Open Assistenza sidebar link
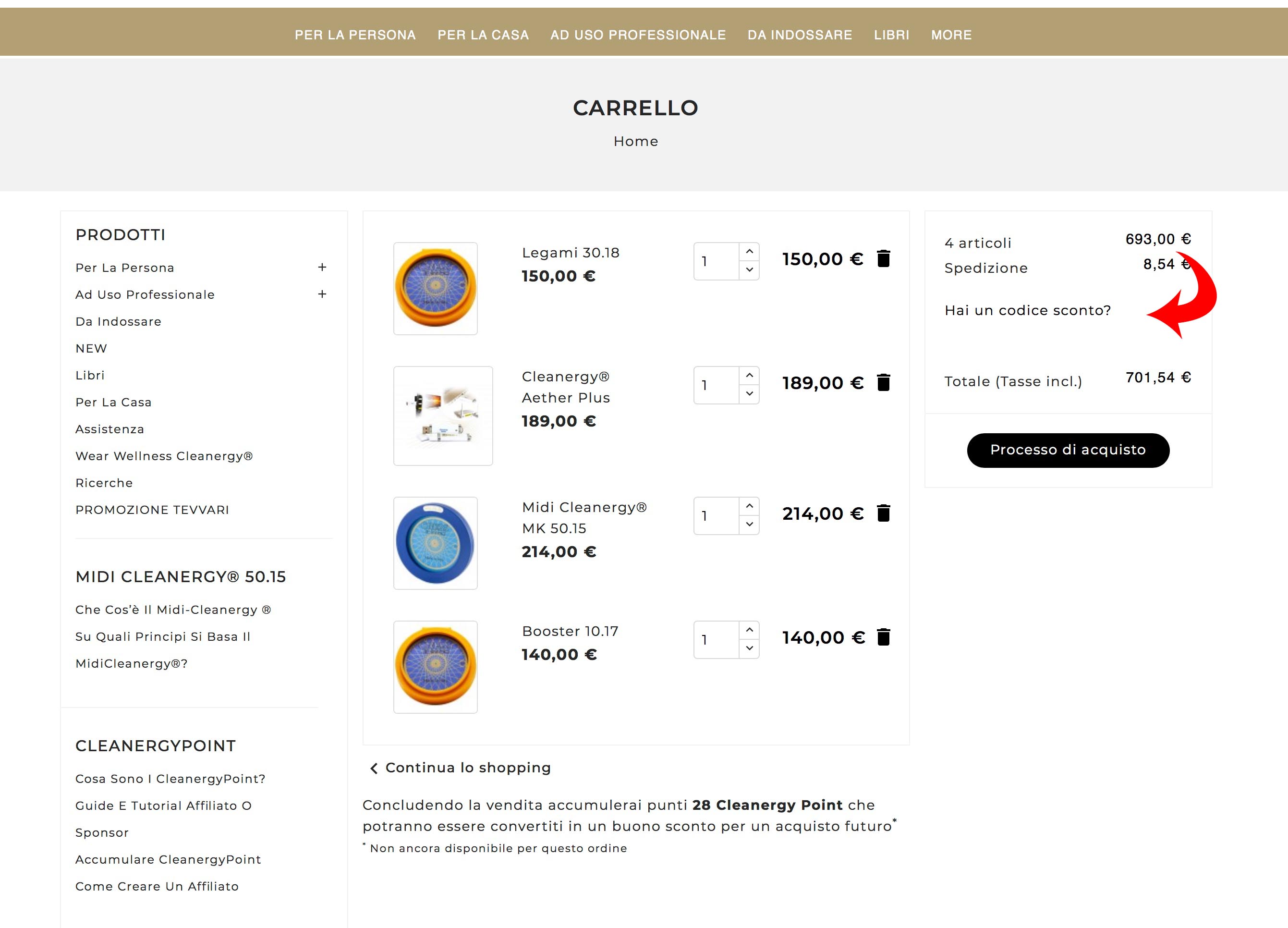1288x928 pixels. (x=109, y=429)
